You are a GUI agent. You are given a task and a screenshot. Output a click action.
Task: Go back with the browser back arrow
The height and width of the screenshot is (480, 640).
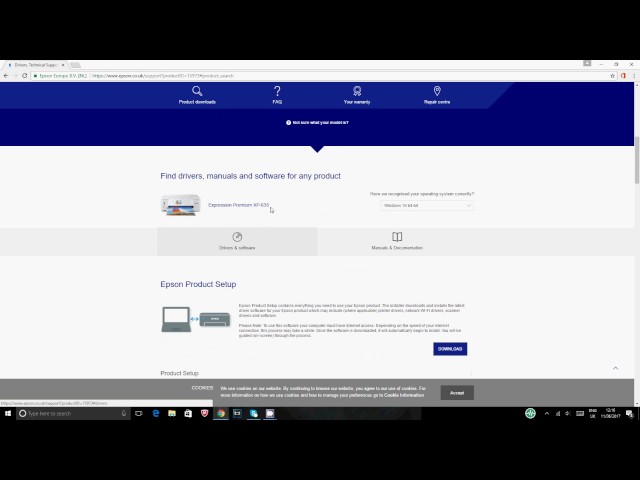pyautogui.click(x=6, y=76)
